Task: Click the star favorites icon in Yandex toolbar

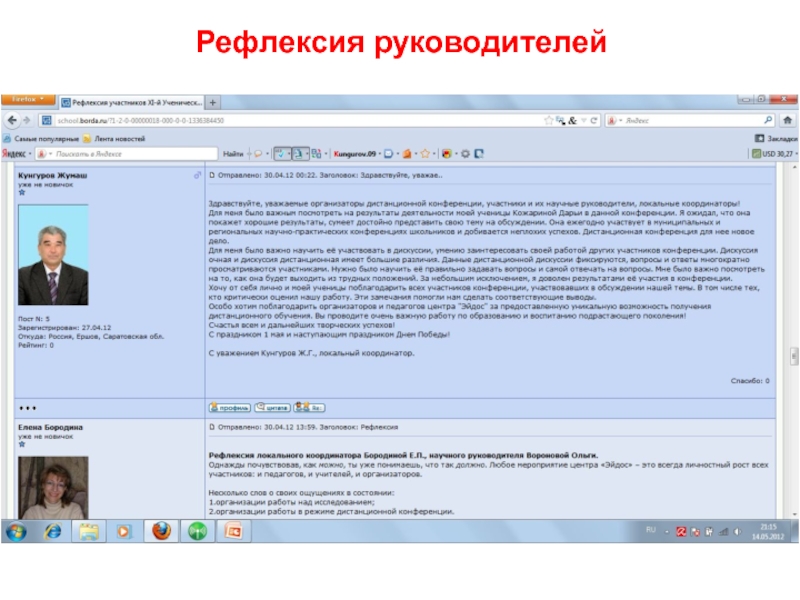Action: click(x=425, y=154)
